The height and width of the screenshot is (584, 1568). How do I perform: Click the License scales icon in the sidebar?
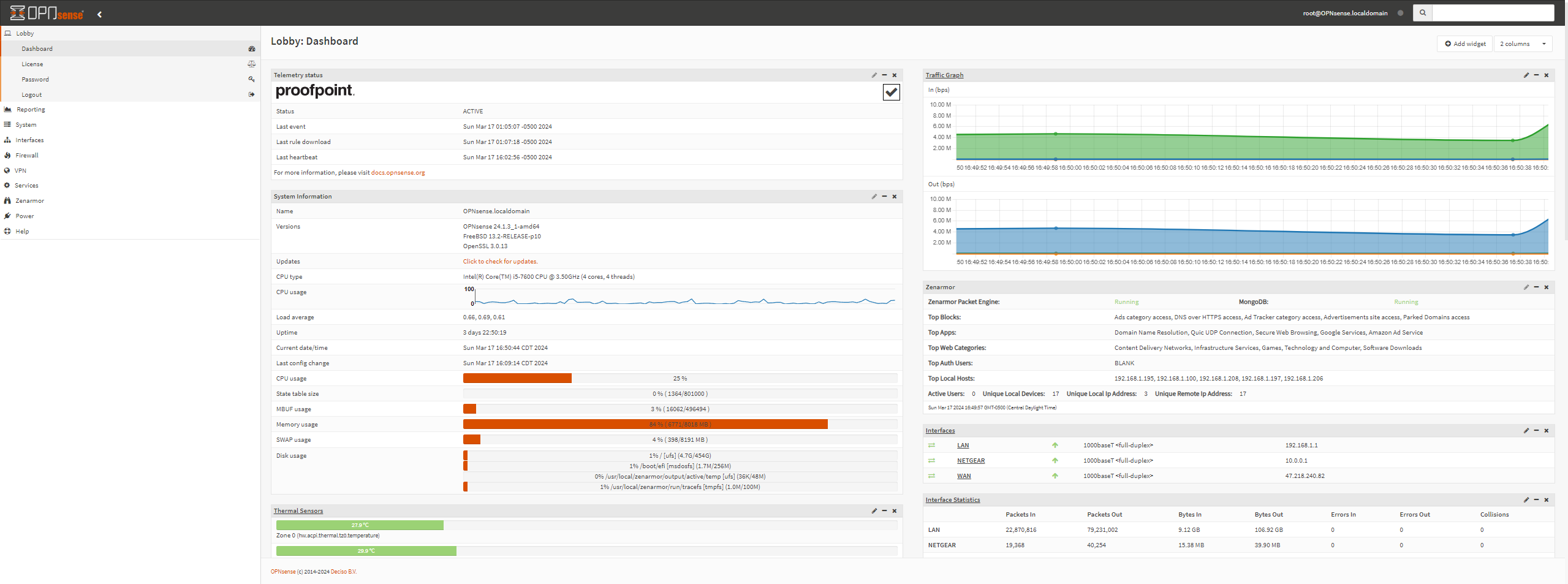coord(251,64)
